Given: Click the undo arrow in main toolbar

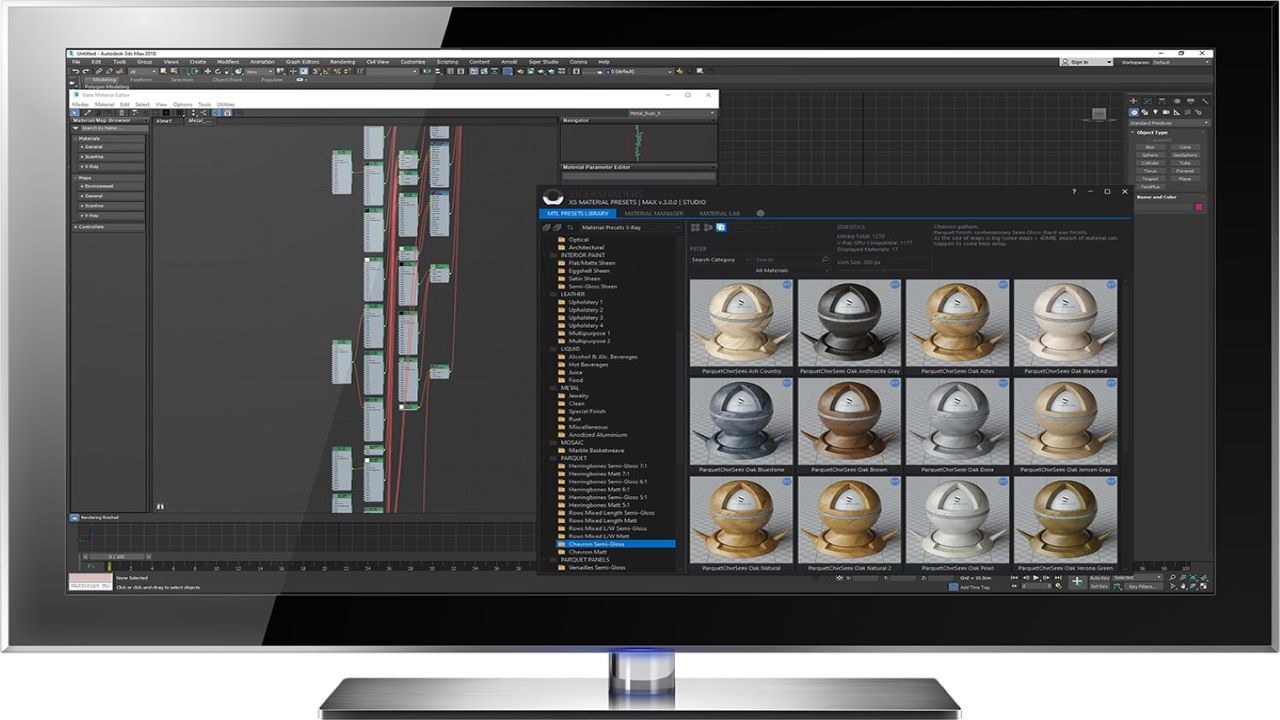Looking at the screenshot, I should (75, 71).
